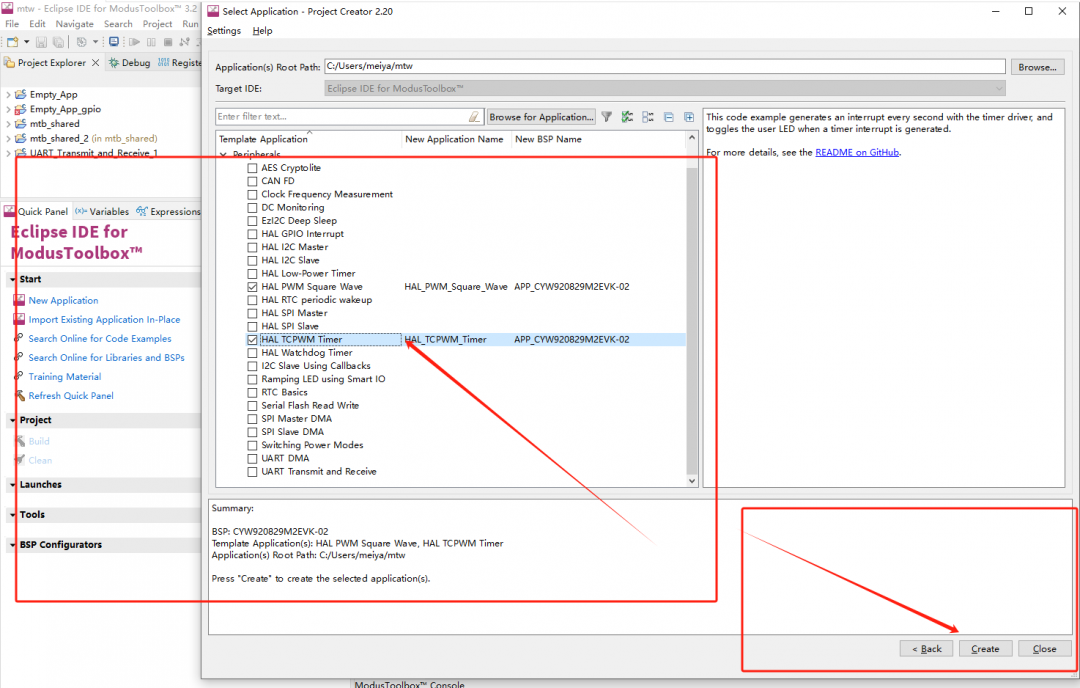Collapse the Start section in Quick Panel
The width and height of the screenshot is (1080, 688).
pos(13,280)
